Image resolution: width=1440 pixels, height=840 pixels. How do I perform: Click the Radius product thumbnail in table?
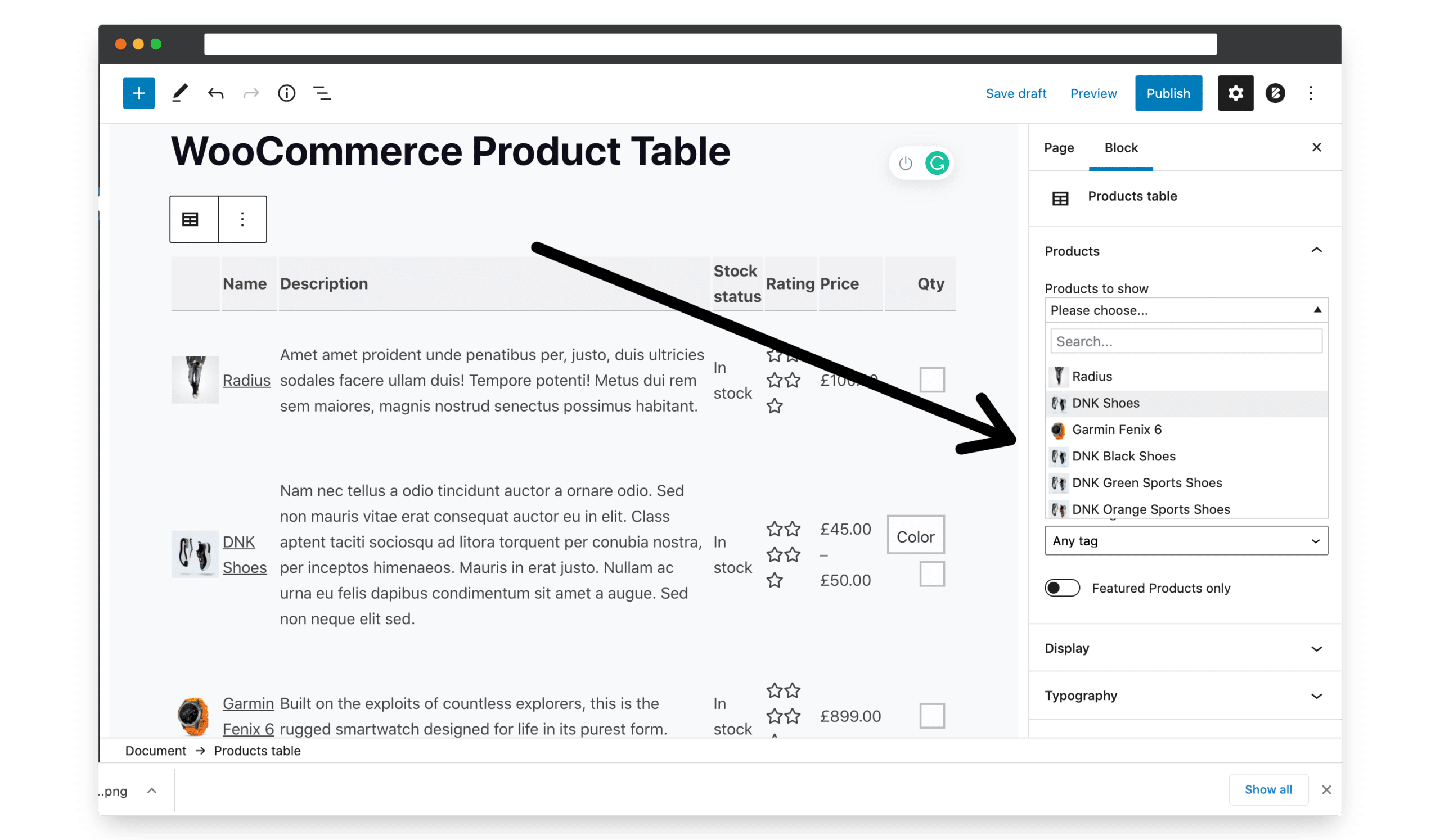(x=195, y=380)
